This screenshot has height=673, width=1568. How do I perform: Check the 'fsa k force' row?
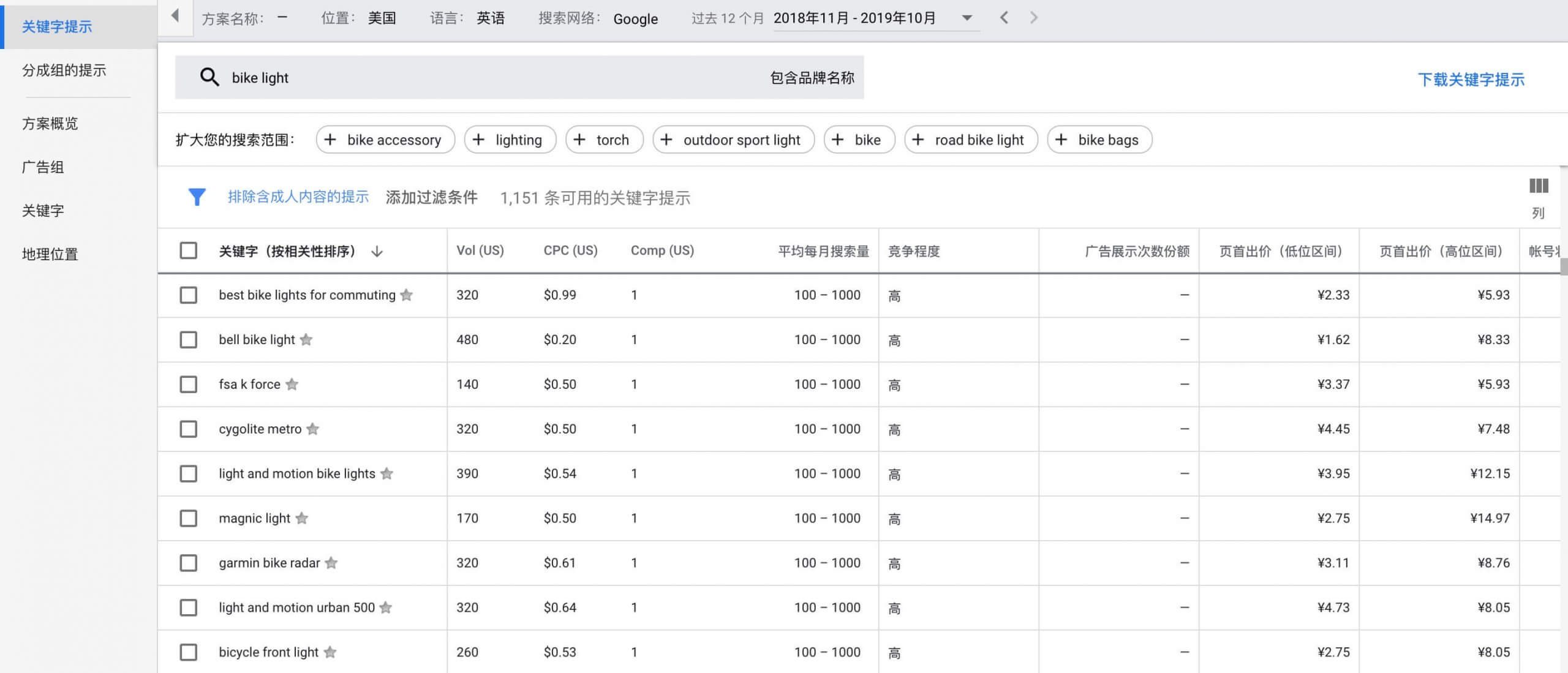(x=189, y=385)
